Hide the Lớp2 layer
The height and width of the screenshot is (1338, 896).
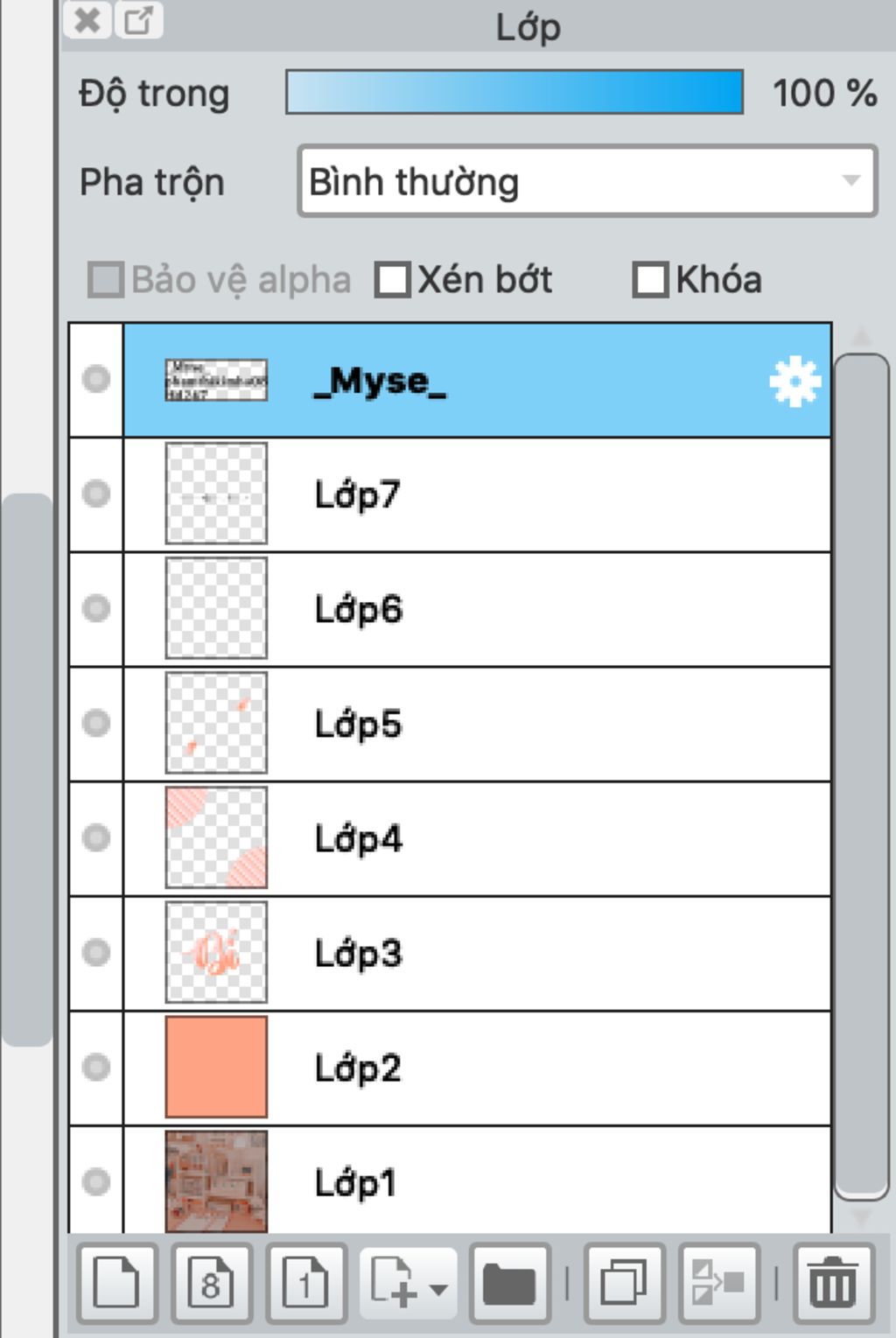96,1068
